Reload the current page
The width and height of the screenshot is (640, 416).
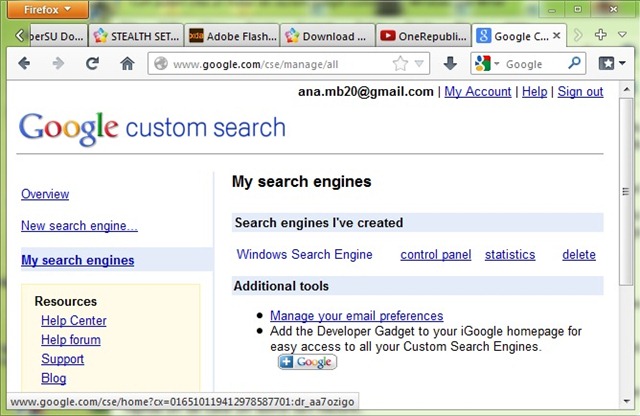point(92,63)
